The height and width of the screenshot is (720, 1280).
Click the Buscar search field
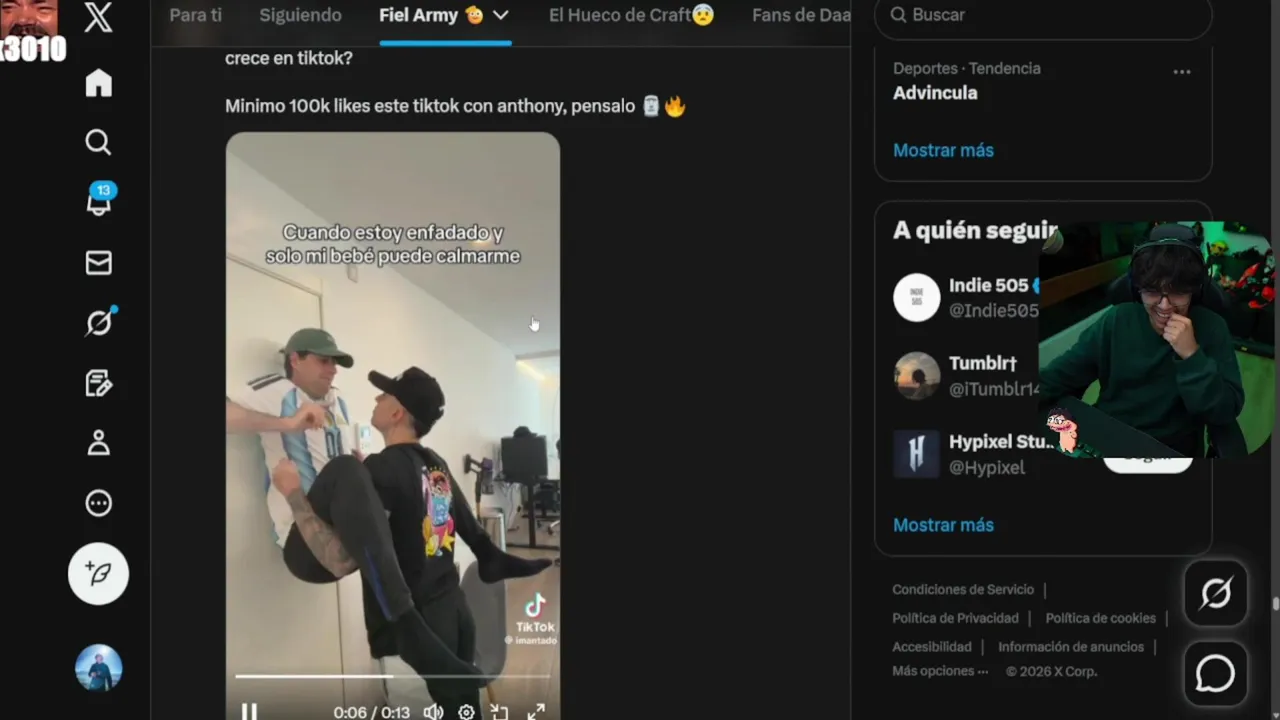tap(1043, 15)
